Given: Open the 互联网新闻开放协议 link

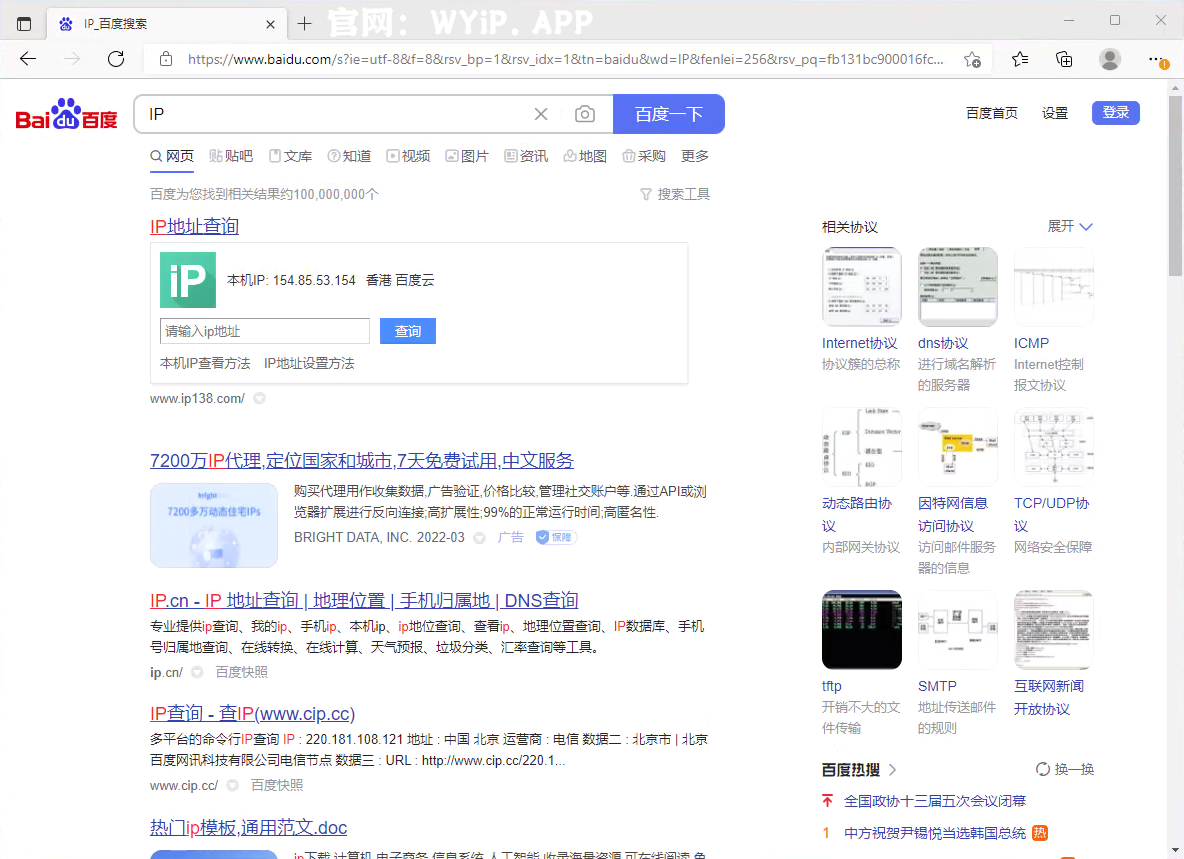Looking at the screenshot, I should tap(1049, 697).
